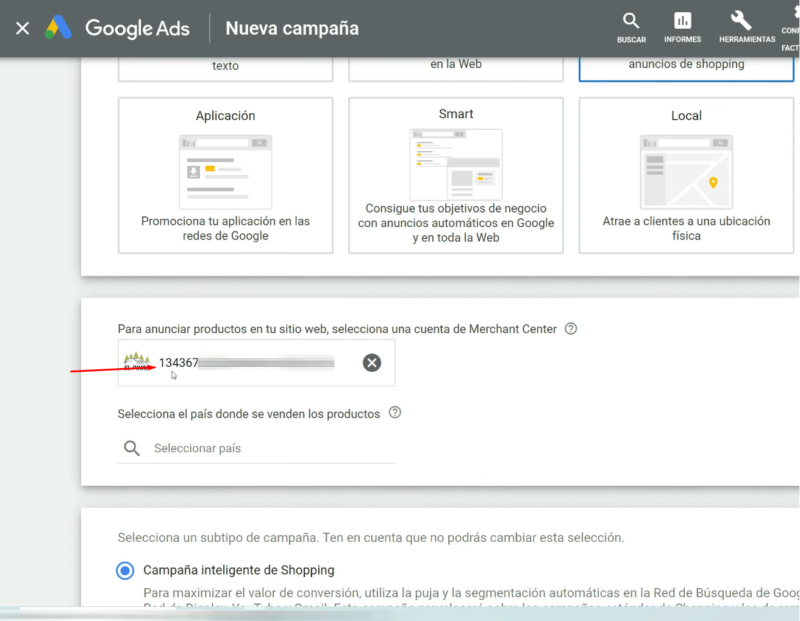Click 'Atrae a clientes a una ubicación física' text
Screen dimensions: 800x621
point(686,228)
